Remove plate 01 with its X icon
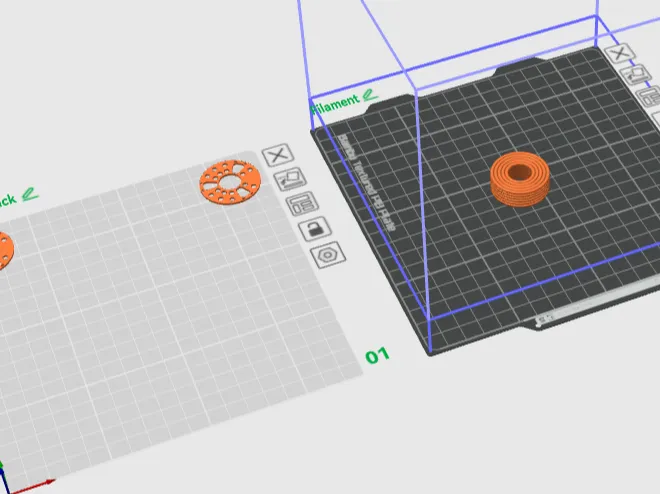Screen dimensions: 660x495 278,155
